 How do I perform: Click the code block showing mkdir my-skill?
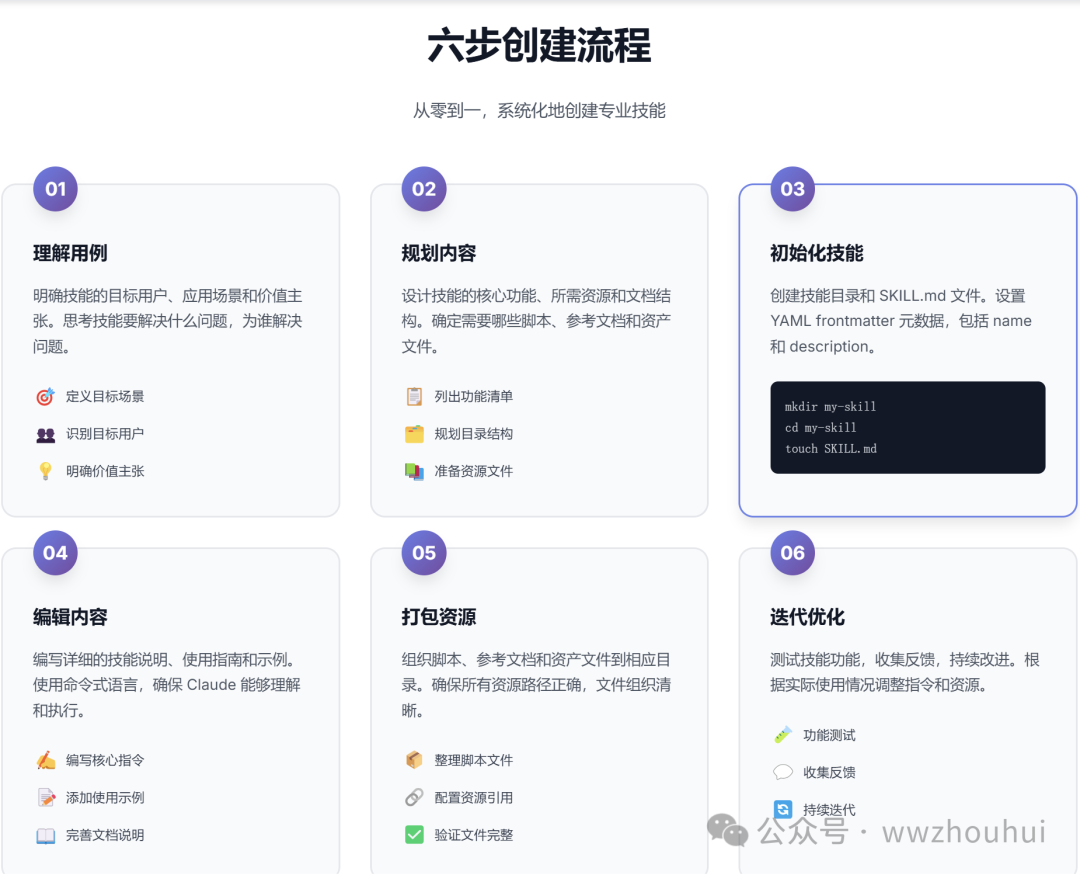[x=907, y=427]
